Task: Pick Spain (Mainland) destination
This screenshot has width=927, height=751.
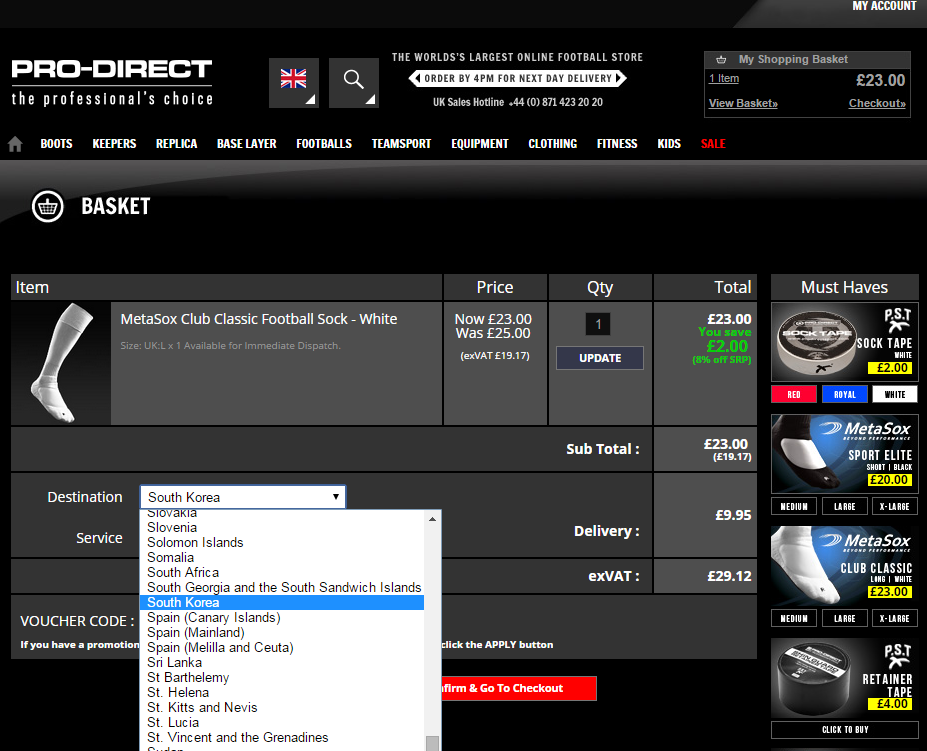Action: (x=281, y=633)
